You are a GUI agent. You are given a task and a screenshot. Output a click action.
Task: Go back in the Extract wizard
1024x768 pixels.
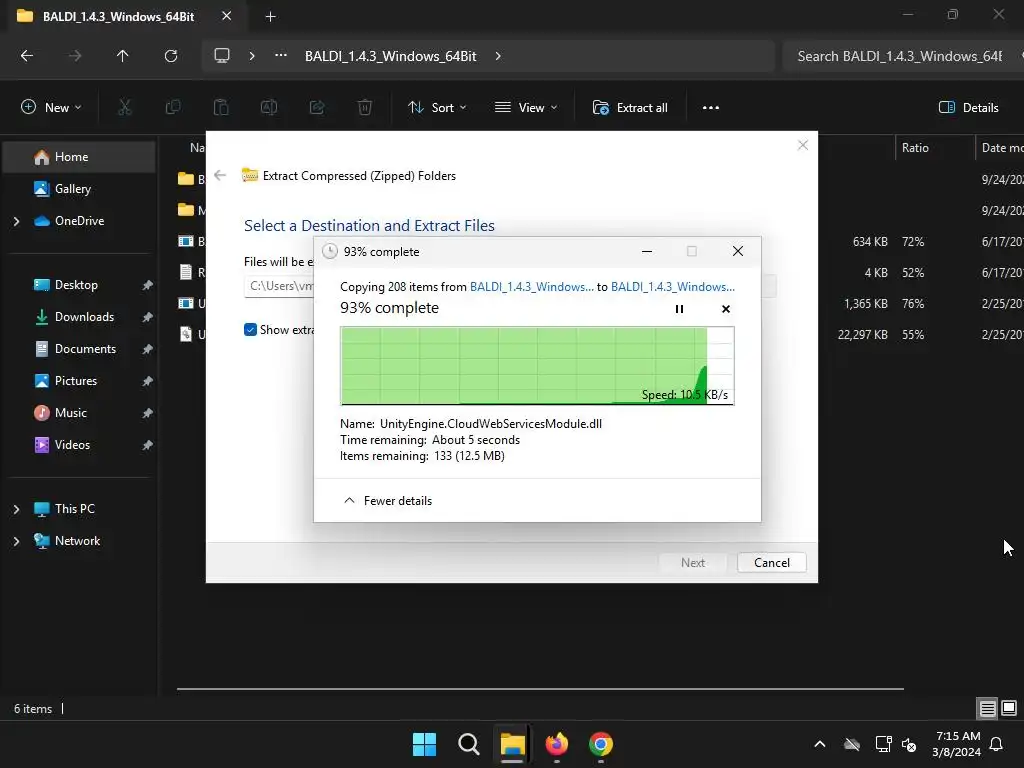coord(220,175)
